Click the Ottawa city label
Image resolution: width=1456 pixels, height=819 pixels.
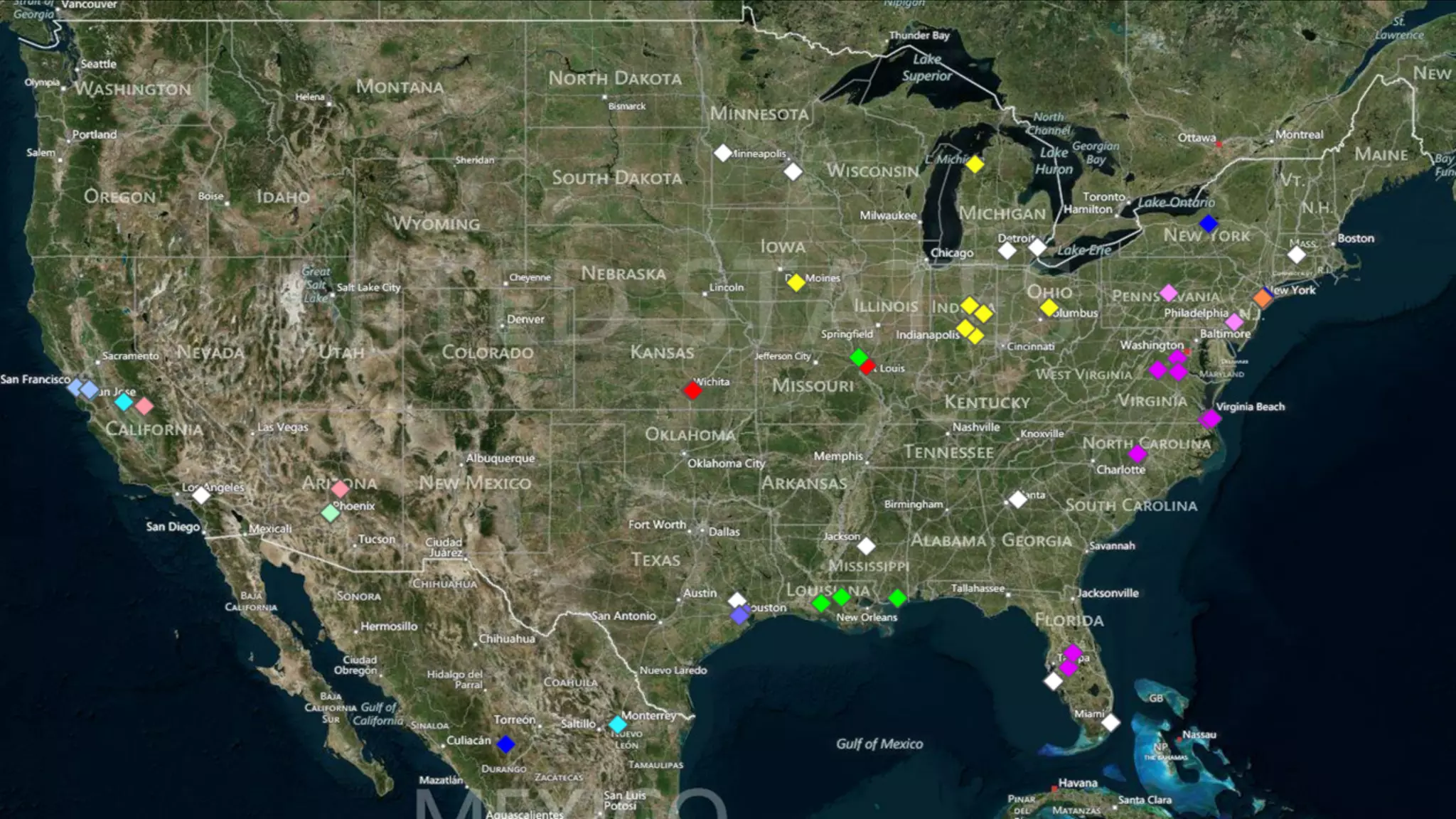(x=1197, y=138)
